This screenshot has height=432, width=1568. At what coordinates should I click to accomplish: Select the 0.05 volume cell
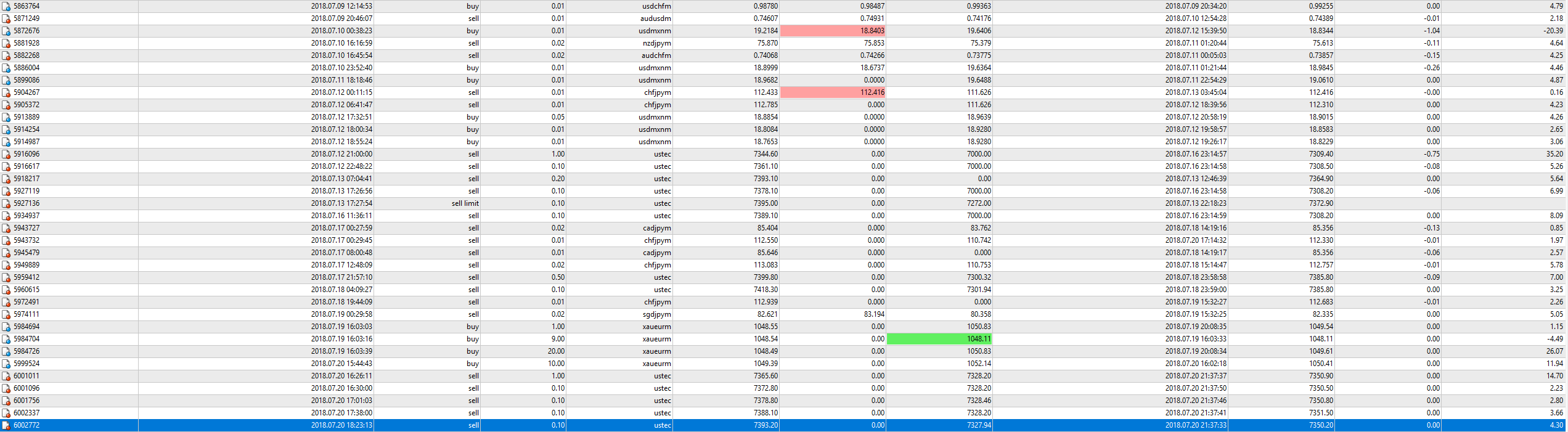tap(558, 117)
